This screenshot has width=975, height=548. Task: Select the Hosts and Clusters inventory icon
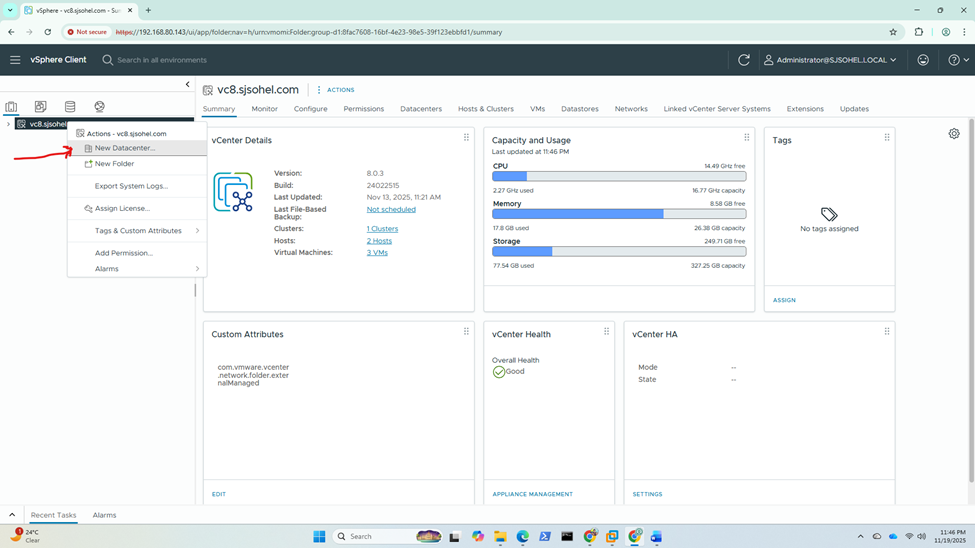[x=11, y=106]
